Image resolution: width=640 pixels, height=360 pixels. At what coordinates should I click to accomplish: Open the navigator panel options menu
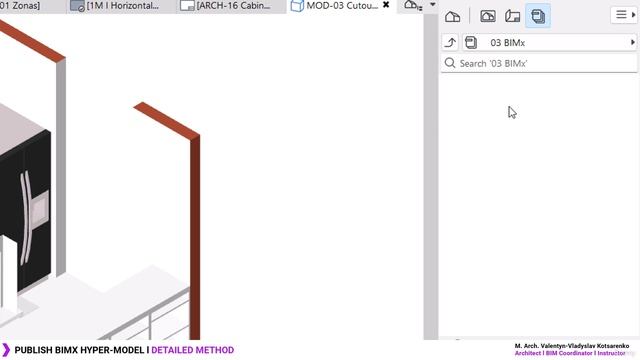624,15
